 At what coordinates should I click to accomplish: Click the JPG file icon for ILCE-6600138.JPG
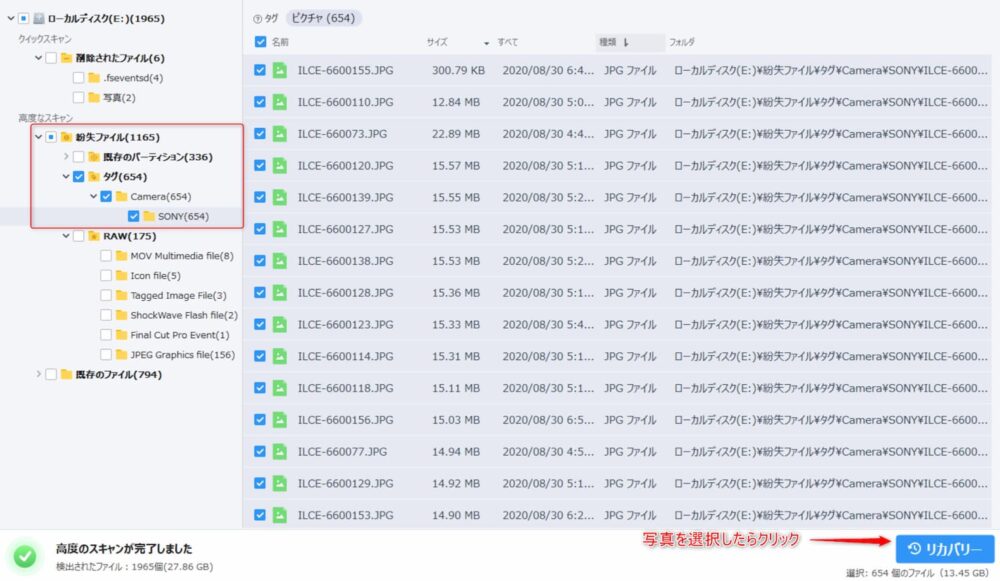pyautogui.click(x=279, y=261)
